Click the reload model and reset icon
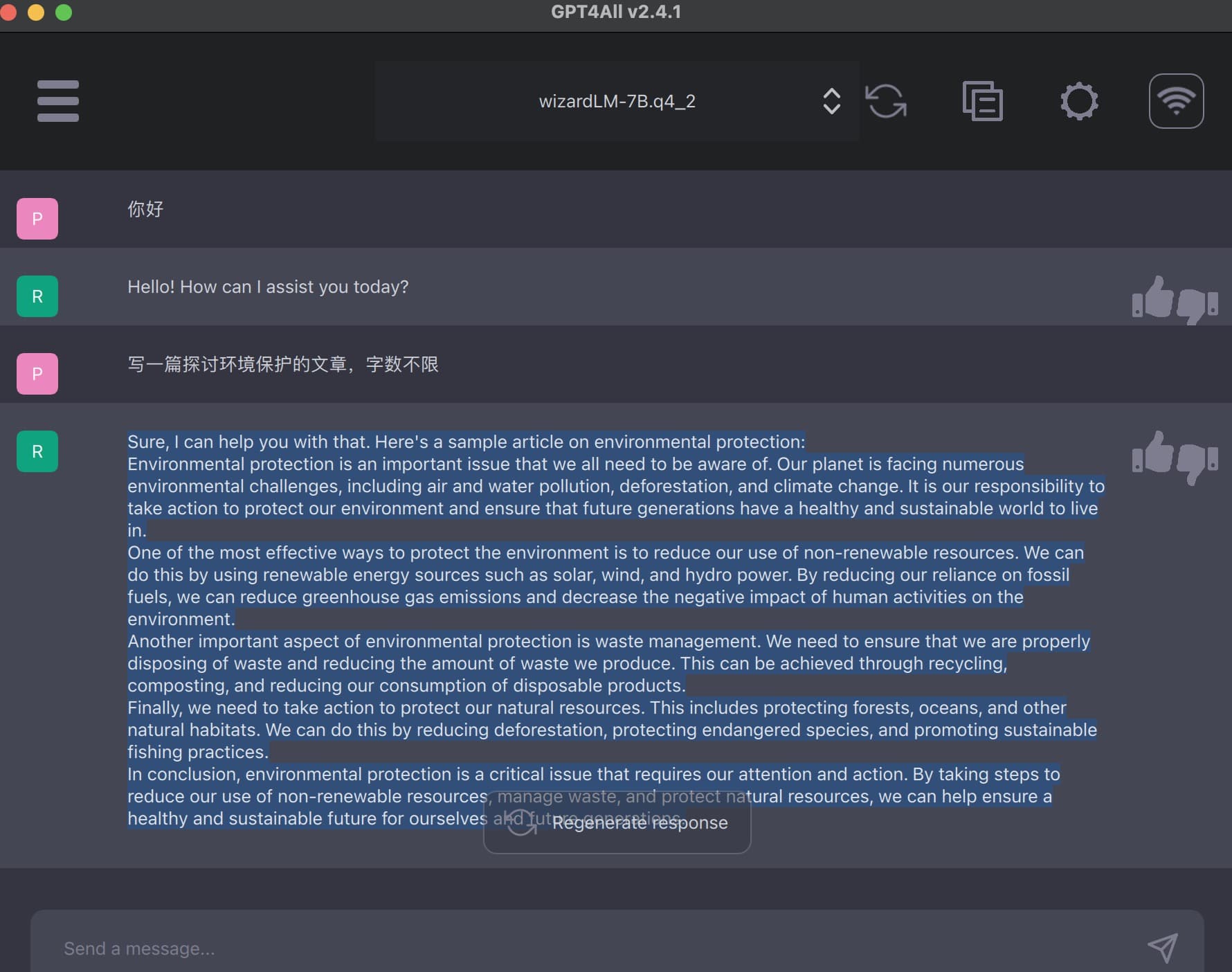Viewport: 1232px width, 972px height. point(886,101)
